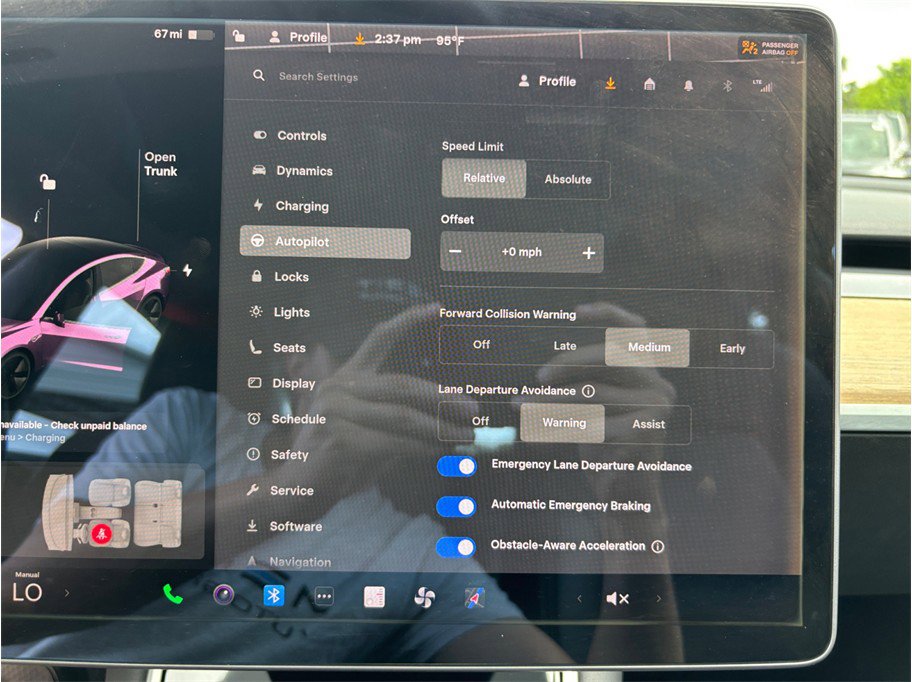
Task: Open the Charging settings menu
Action: pos(291,206)
